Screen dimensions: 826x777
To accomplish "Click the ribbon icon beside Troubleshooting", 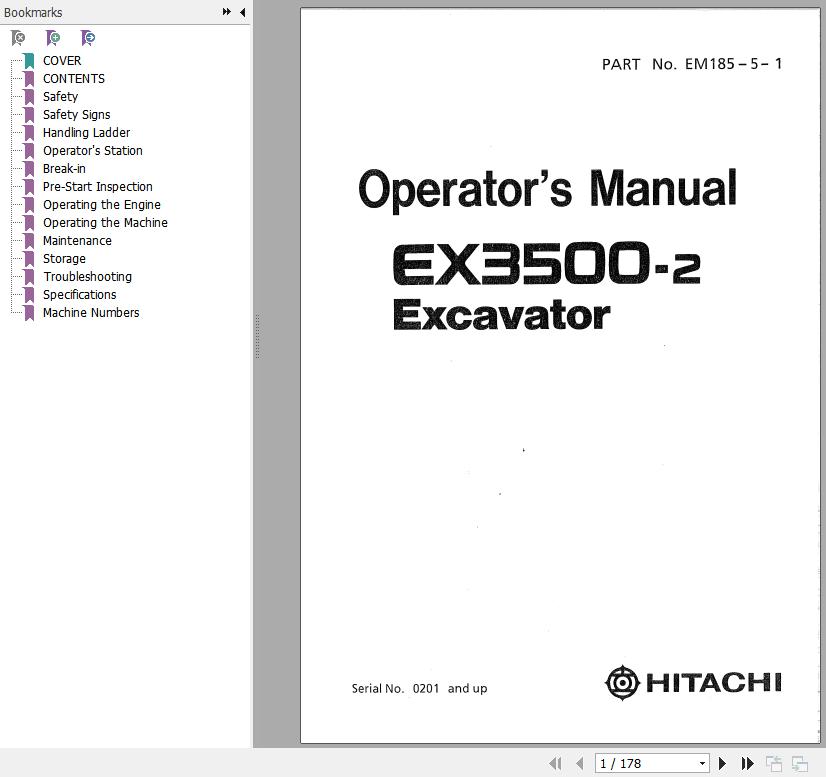I will coord(30,277).
